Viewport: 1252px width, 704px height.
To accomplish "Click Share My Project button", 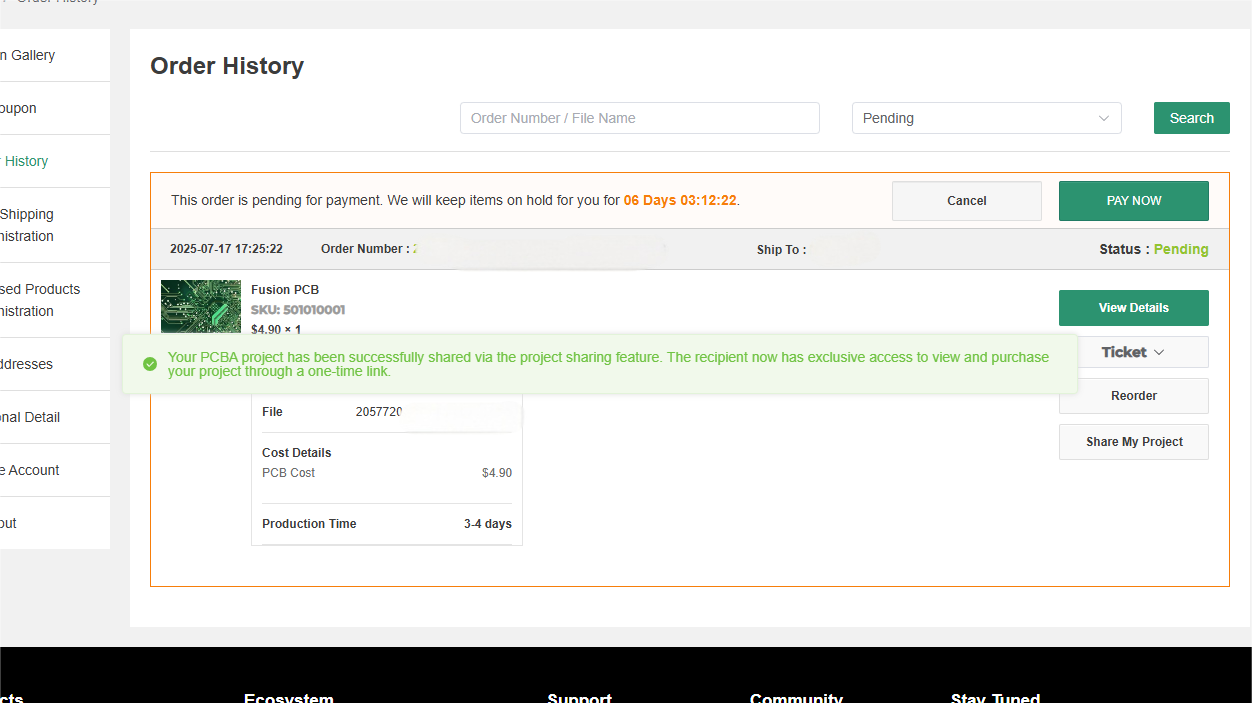I will tap(1133, 442).
